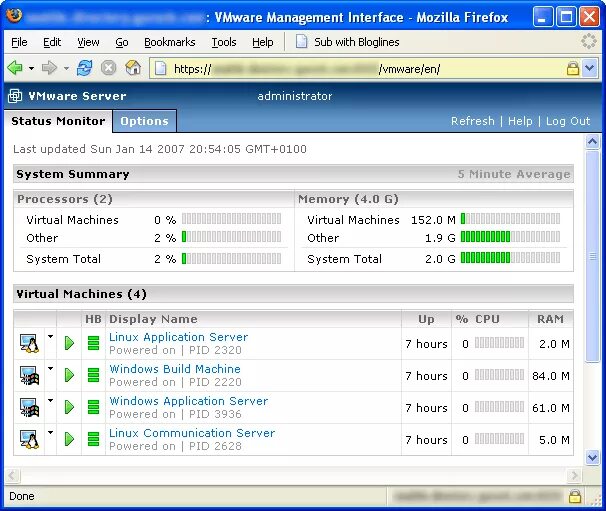
Task: Click the heartbeat indicator for Linux Communication Server
Action: (93, 439)
